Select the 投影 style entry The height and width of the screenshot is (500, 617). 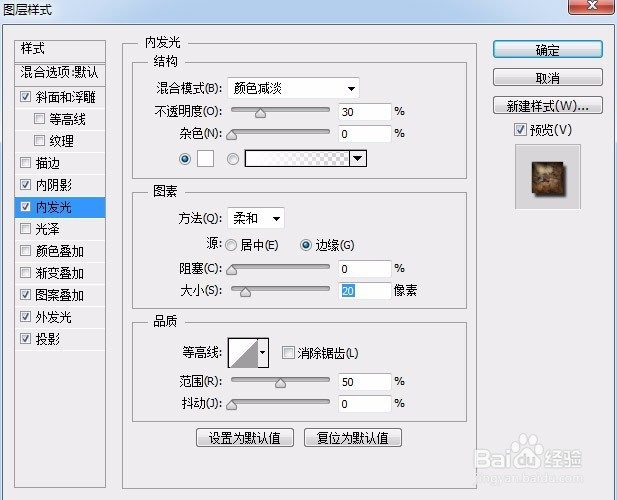click(60, 339)
